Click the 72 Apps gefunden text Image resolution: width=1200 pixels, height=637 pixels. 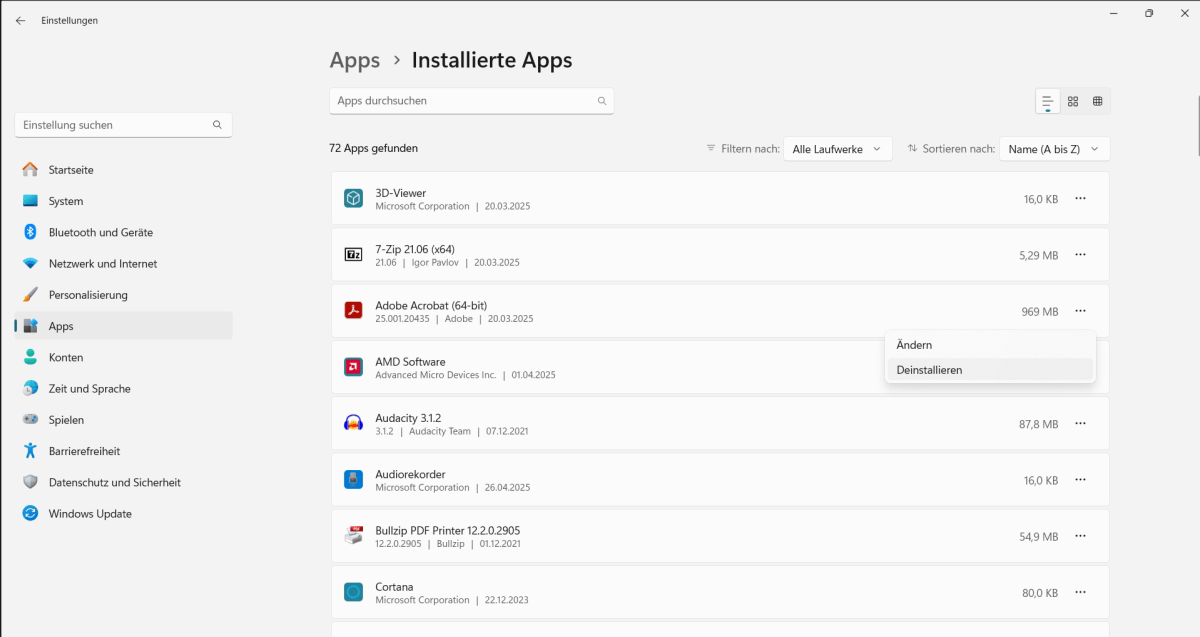[373, 148]
